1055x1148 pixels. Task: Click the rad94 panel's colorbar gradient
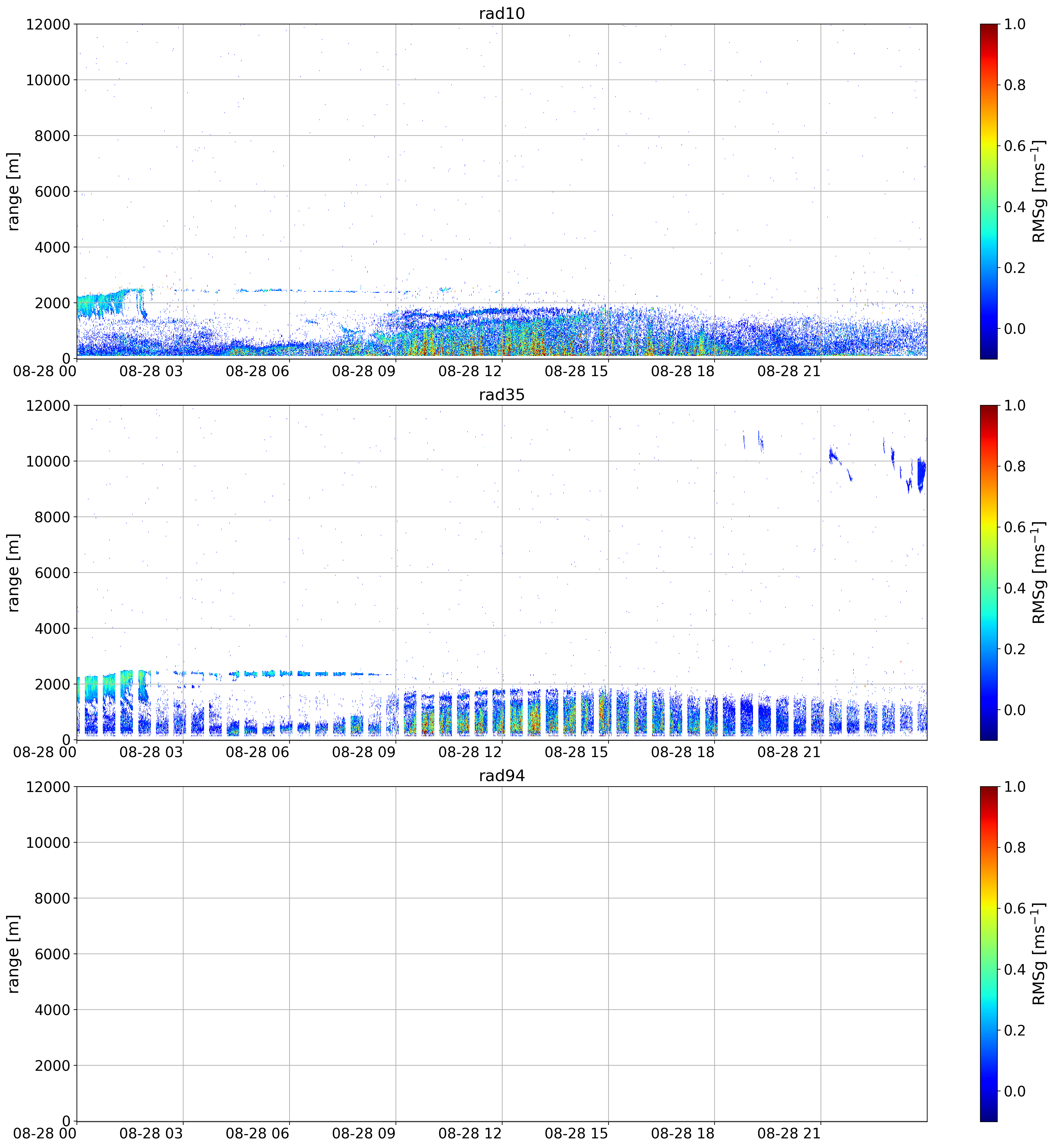989,954
